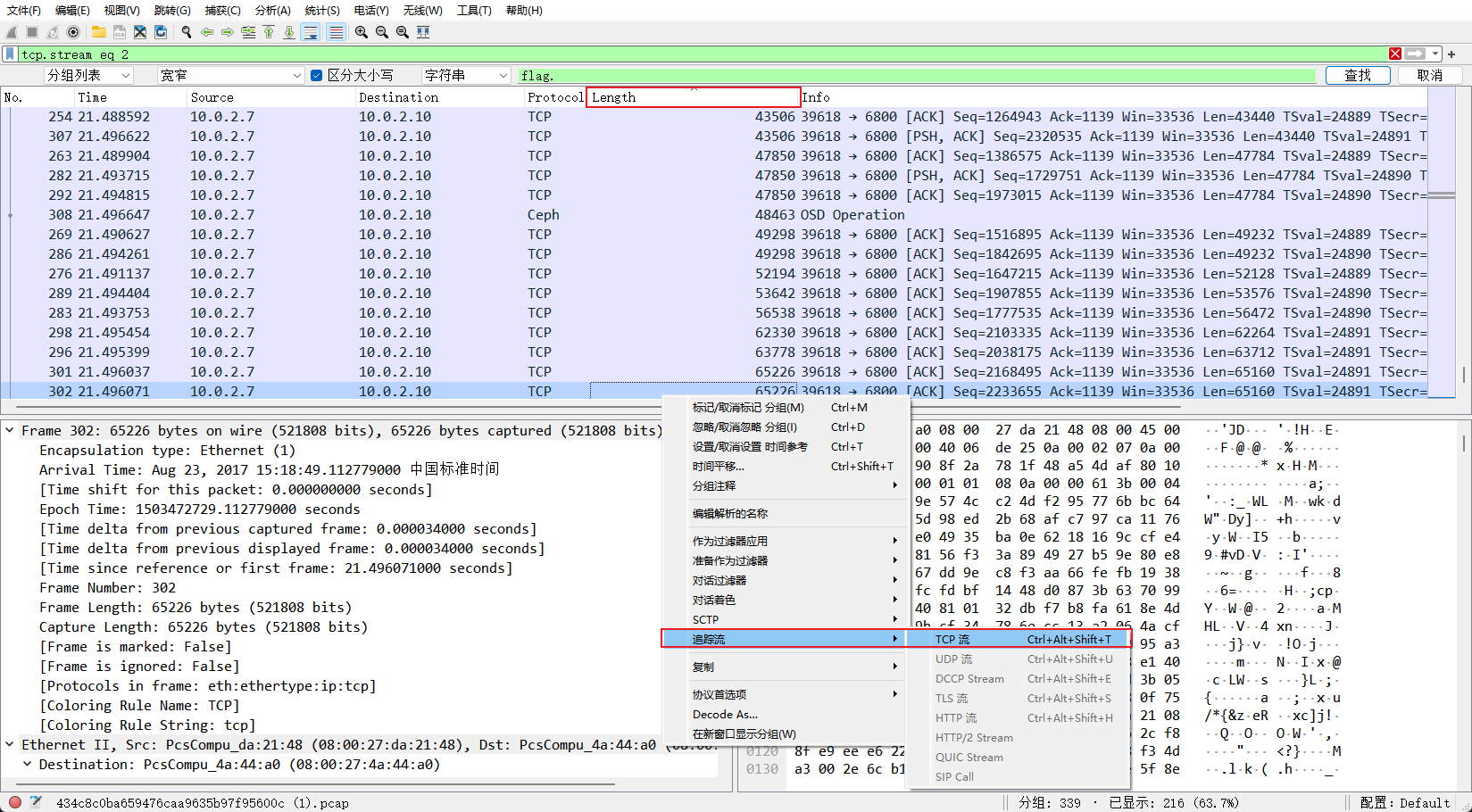The image size is (1472, 812).
Task: Click the display filter bookmark icon
Action: [10, 54]
